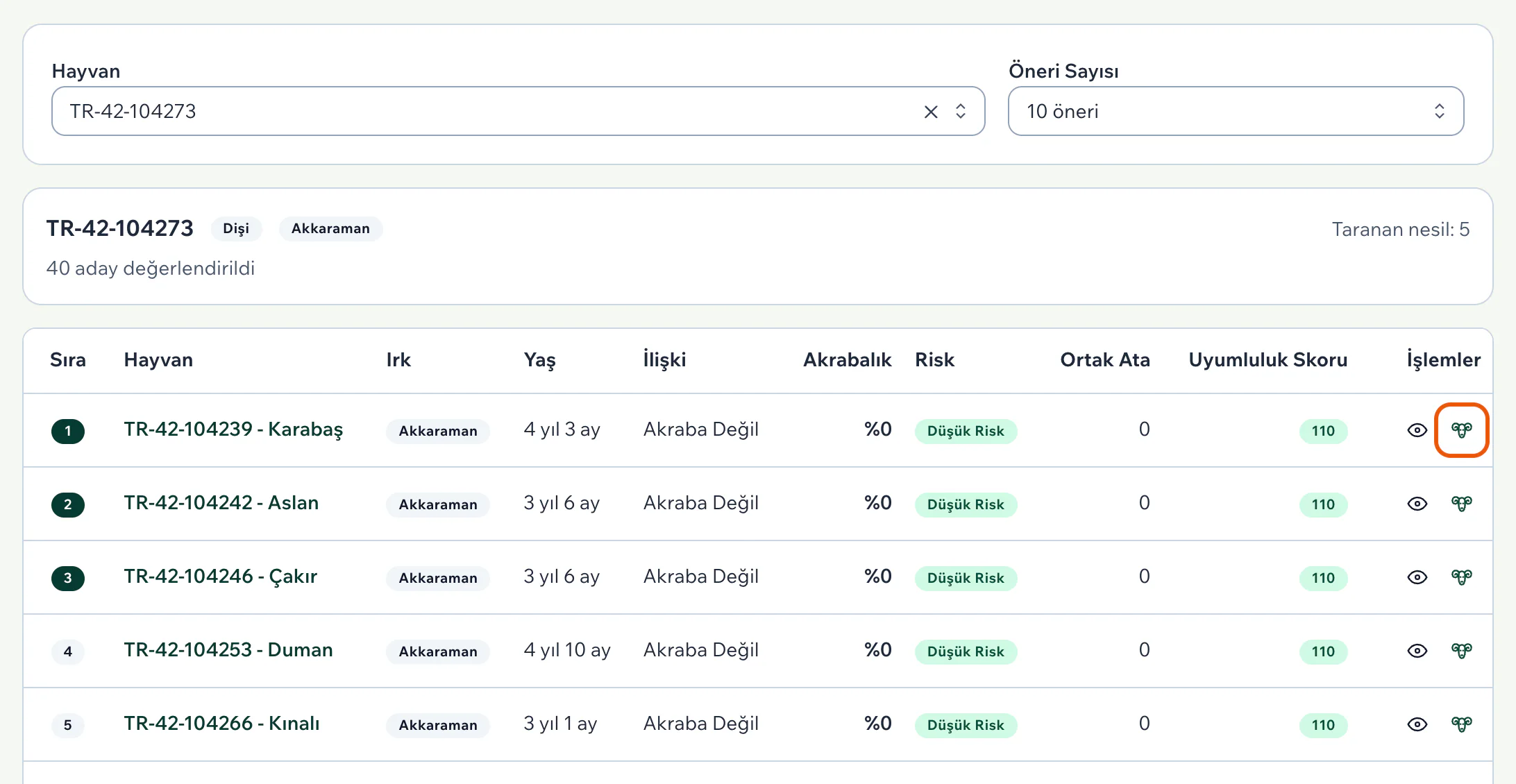
Task: Click the Düşük Risk badge in Aslan row
Action: (x=966, y=504)
